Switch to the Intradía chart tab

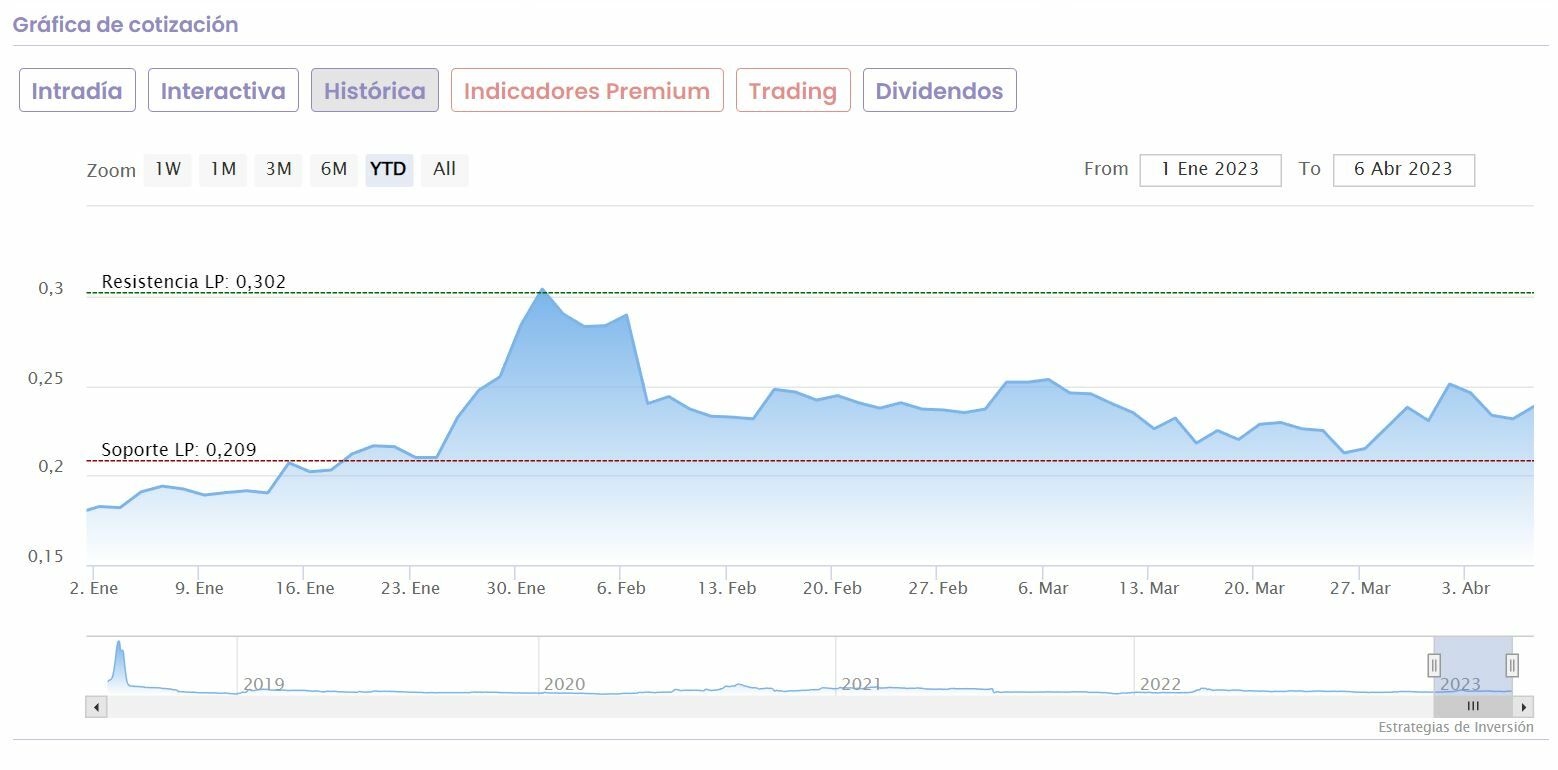click(x=77, y=91)
